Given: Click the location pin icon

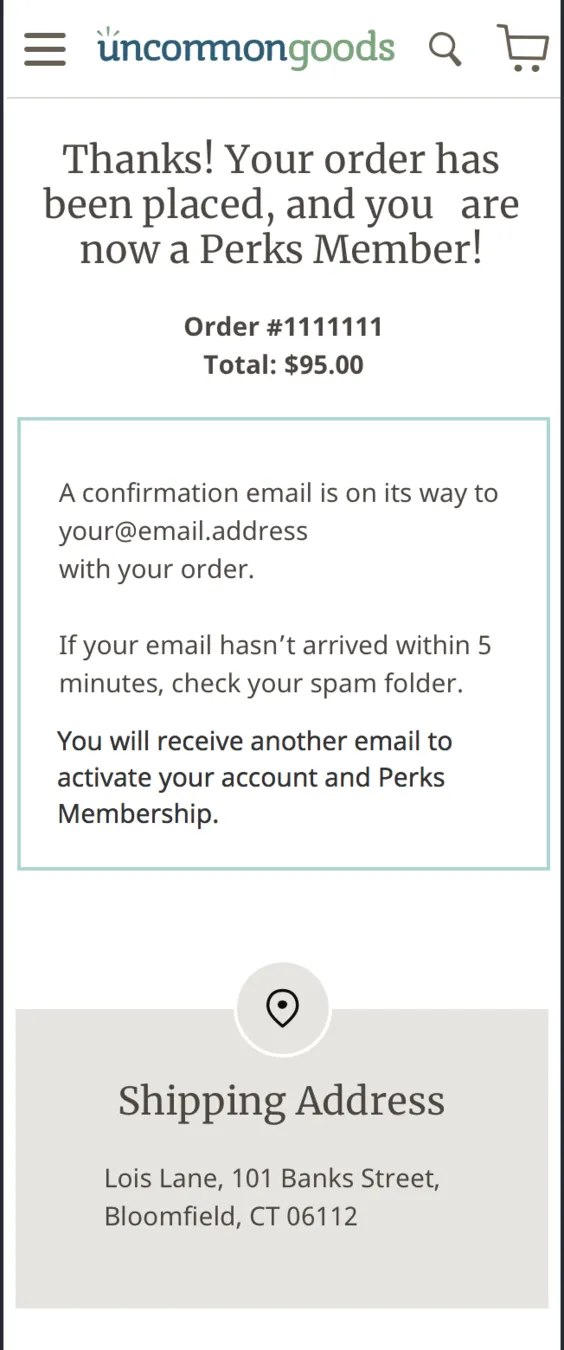Looking at the screenshot, I should point(283,1009).
